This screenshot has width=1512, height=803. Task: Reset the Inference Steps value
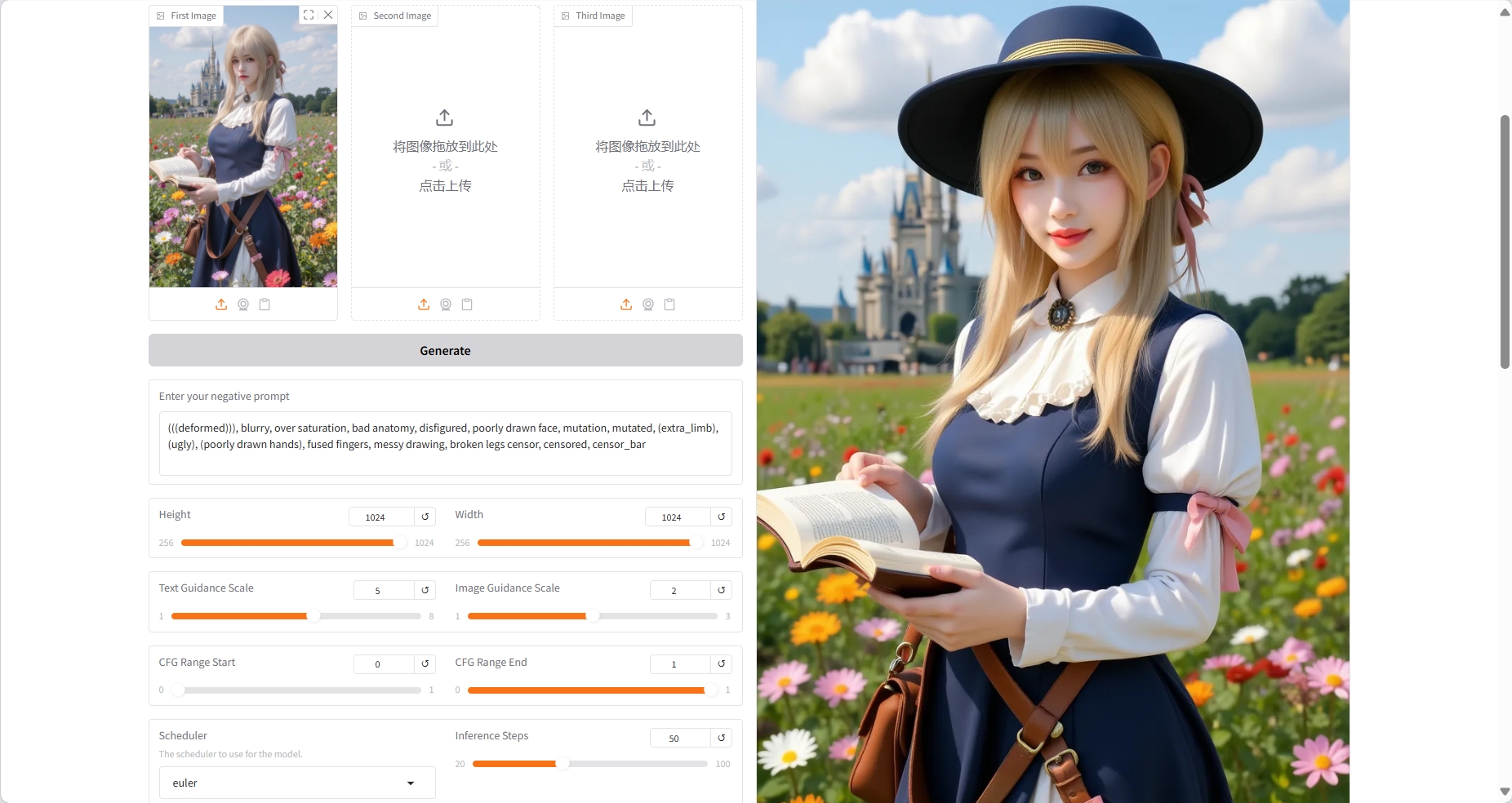(x=722, y=738)
